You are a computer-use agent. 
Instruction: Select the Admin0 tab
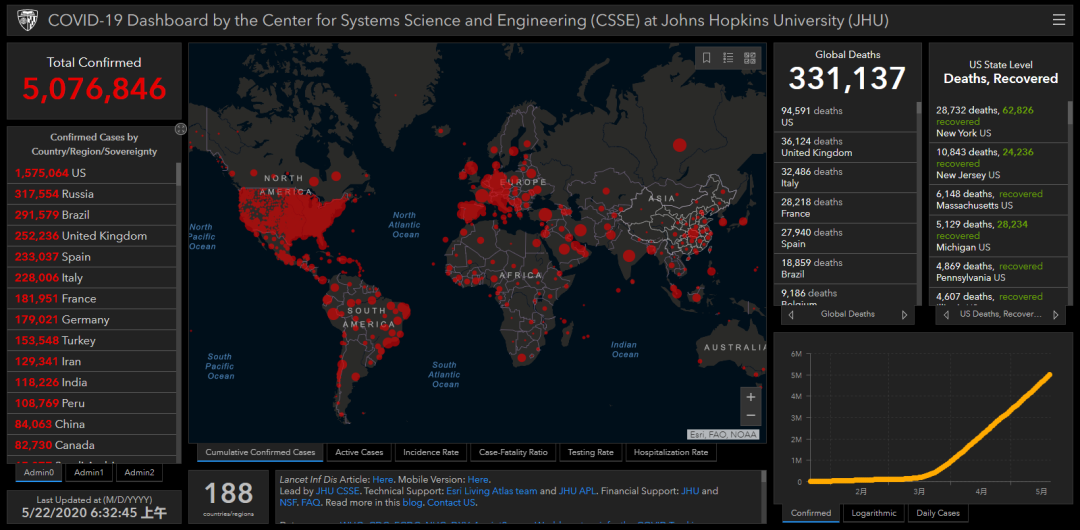pyautogui.click(x=39, y=473)
